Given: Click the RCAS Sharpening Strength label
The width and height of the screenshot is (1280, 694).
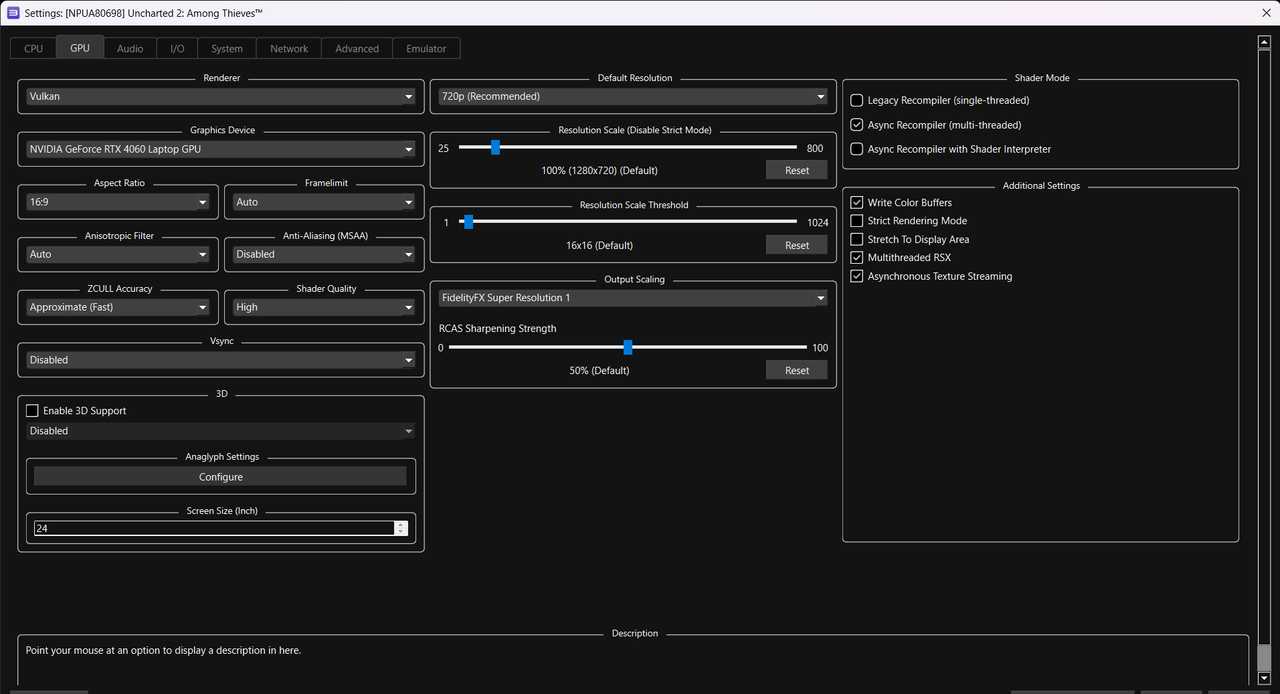Looking at the screenshot, I should (498, 329).
